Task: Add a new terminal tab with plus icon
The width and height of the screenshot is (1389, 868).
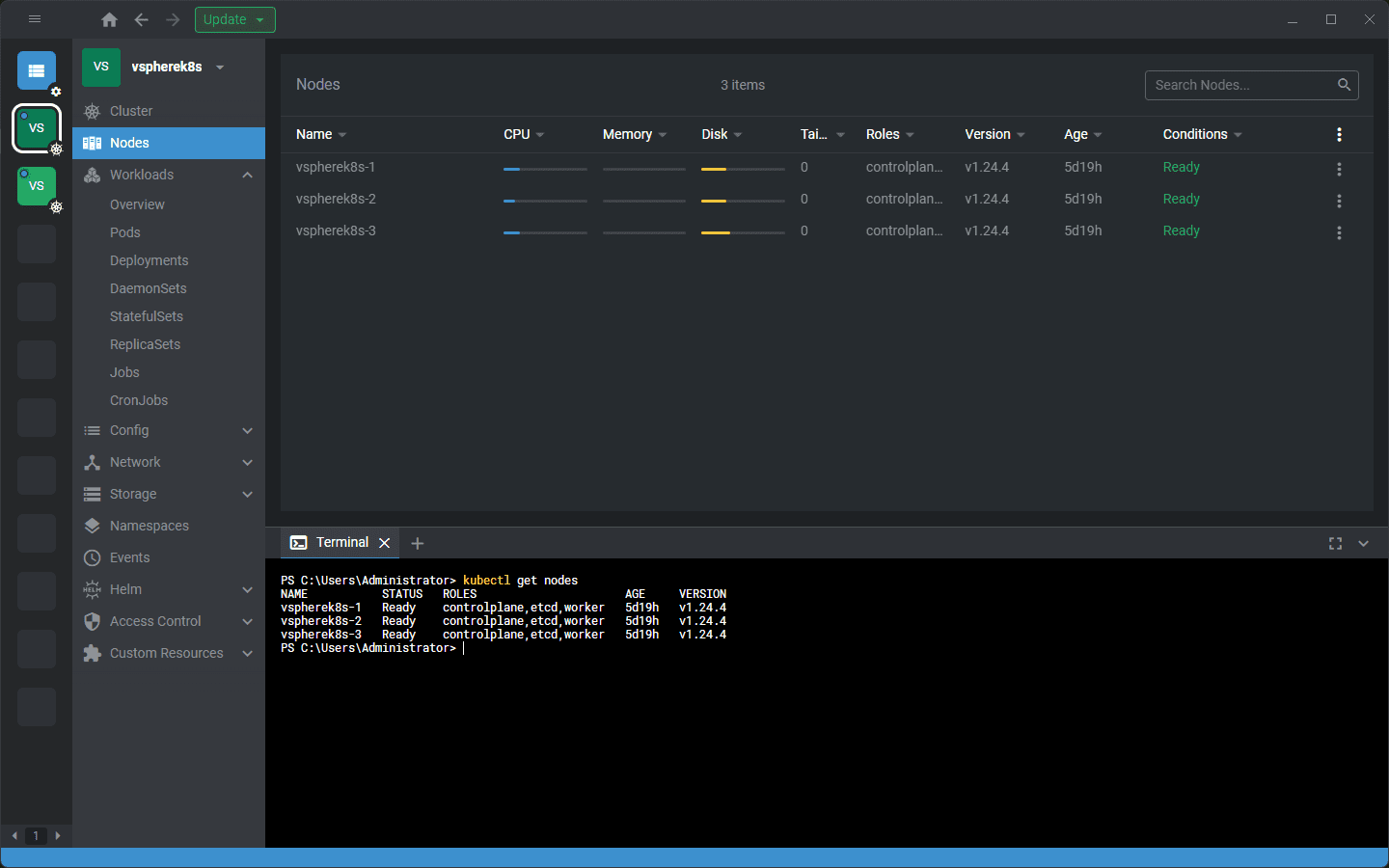Action: (418, 543)
